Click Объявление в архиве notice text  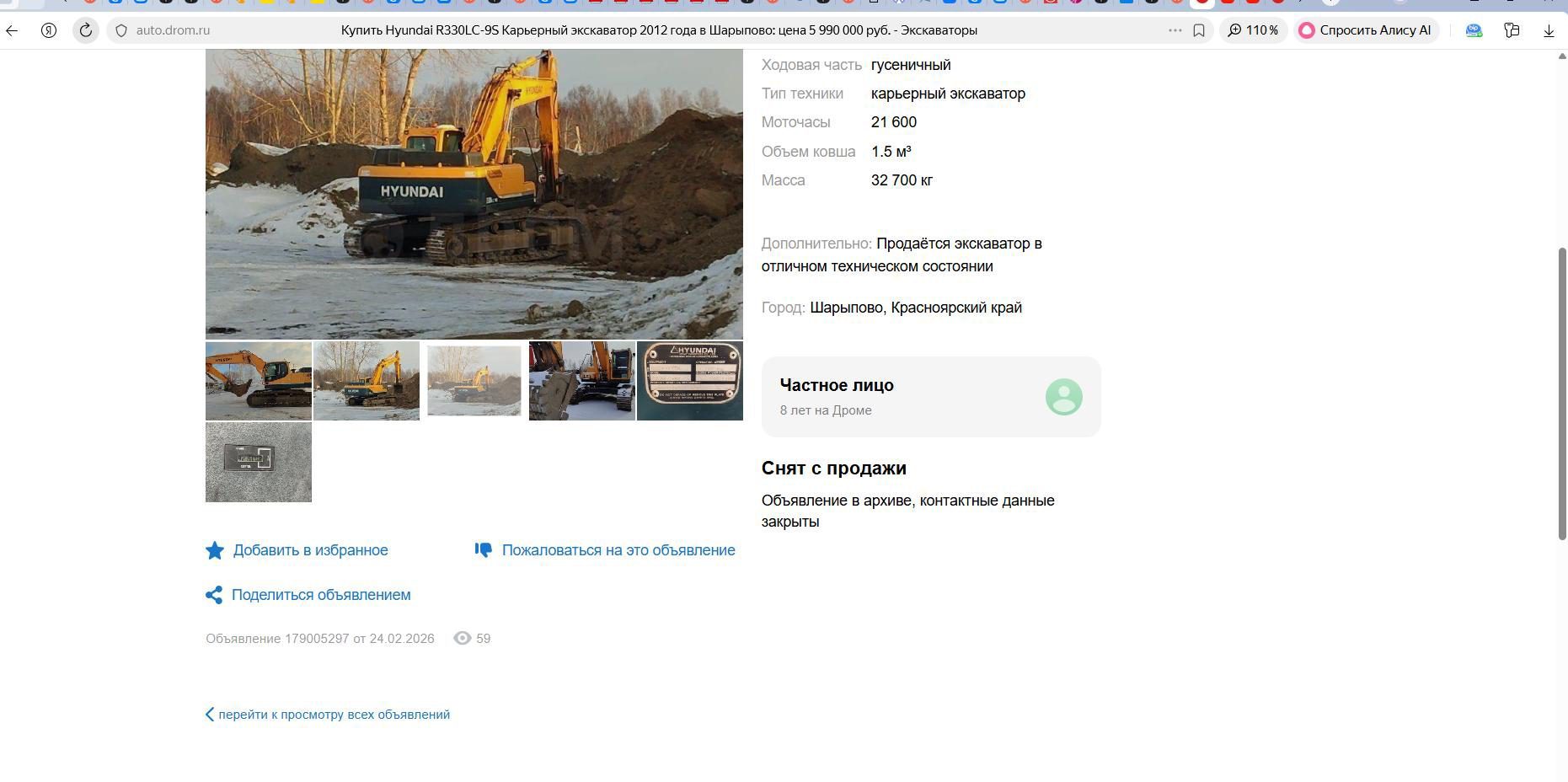(x=908, y=511)
